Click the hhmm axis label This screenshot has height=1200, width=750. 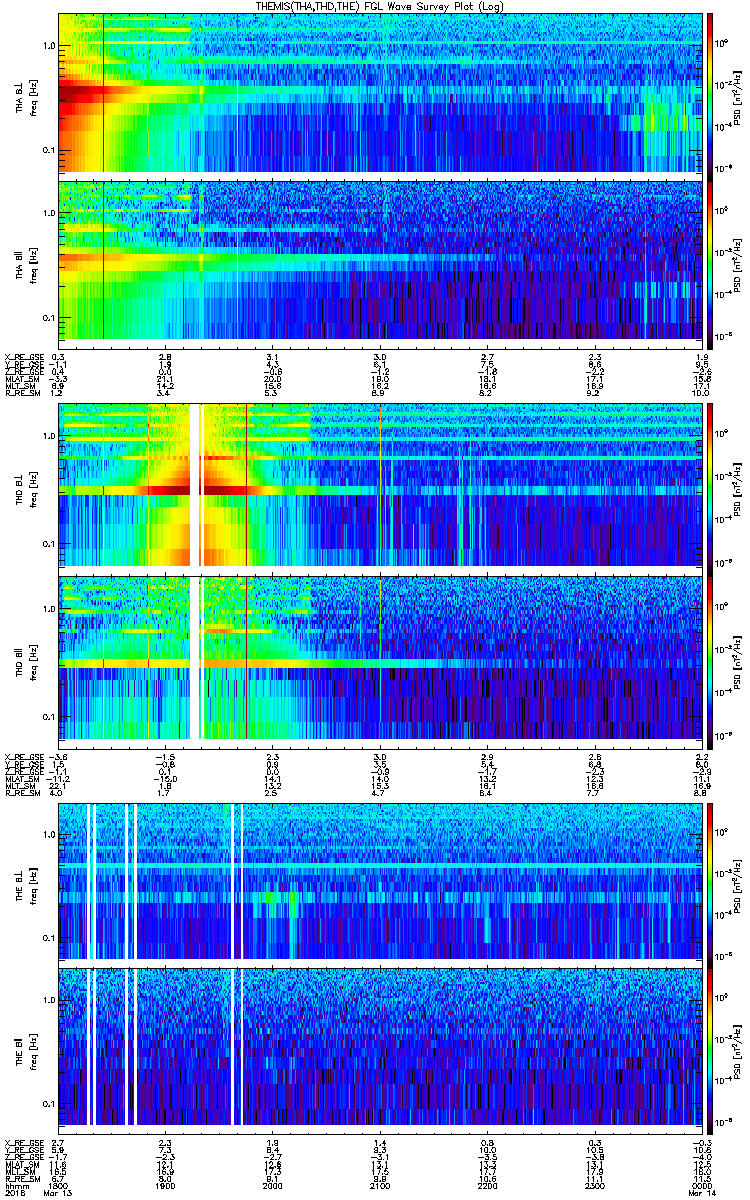[x=15, y=1184]
